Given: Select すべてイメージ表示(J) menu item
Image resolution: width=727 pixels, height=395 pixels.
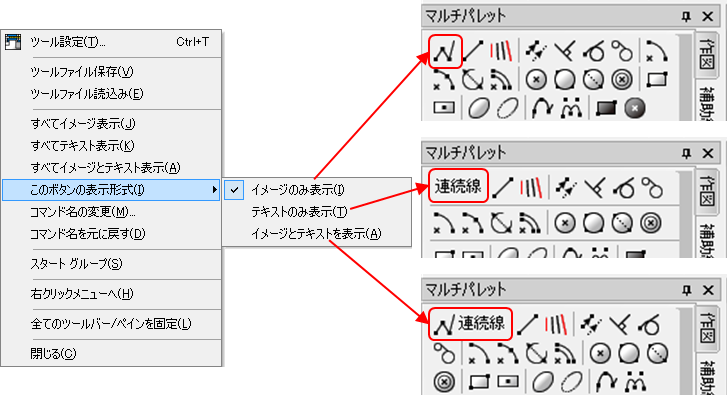Looking at the screenshot, I should pos(111,124).
